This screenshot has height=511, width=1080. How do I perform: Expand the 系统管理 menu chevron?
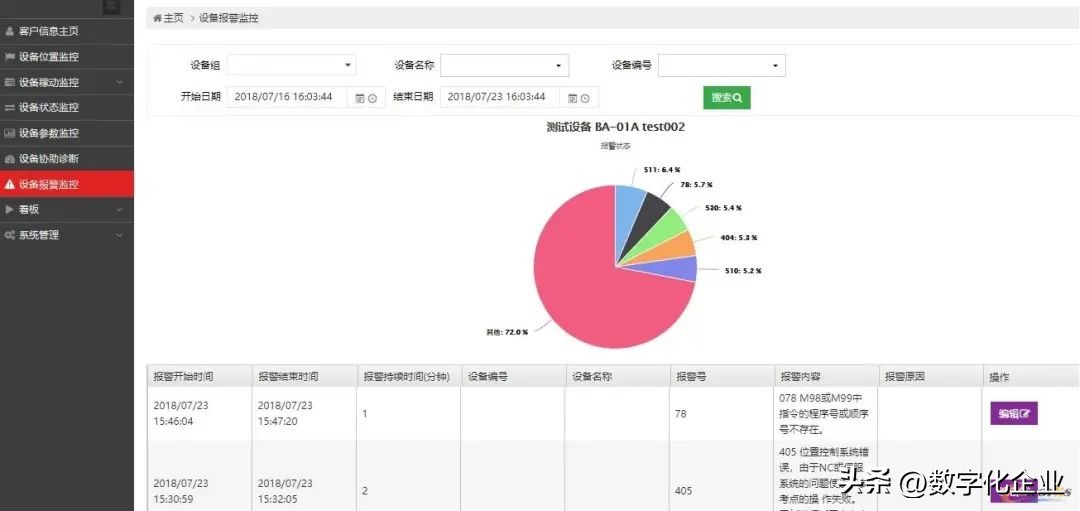(x=119, y=235)
